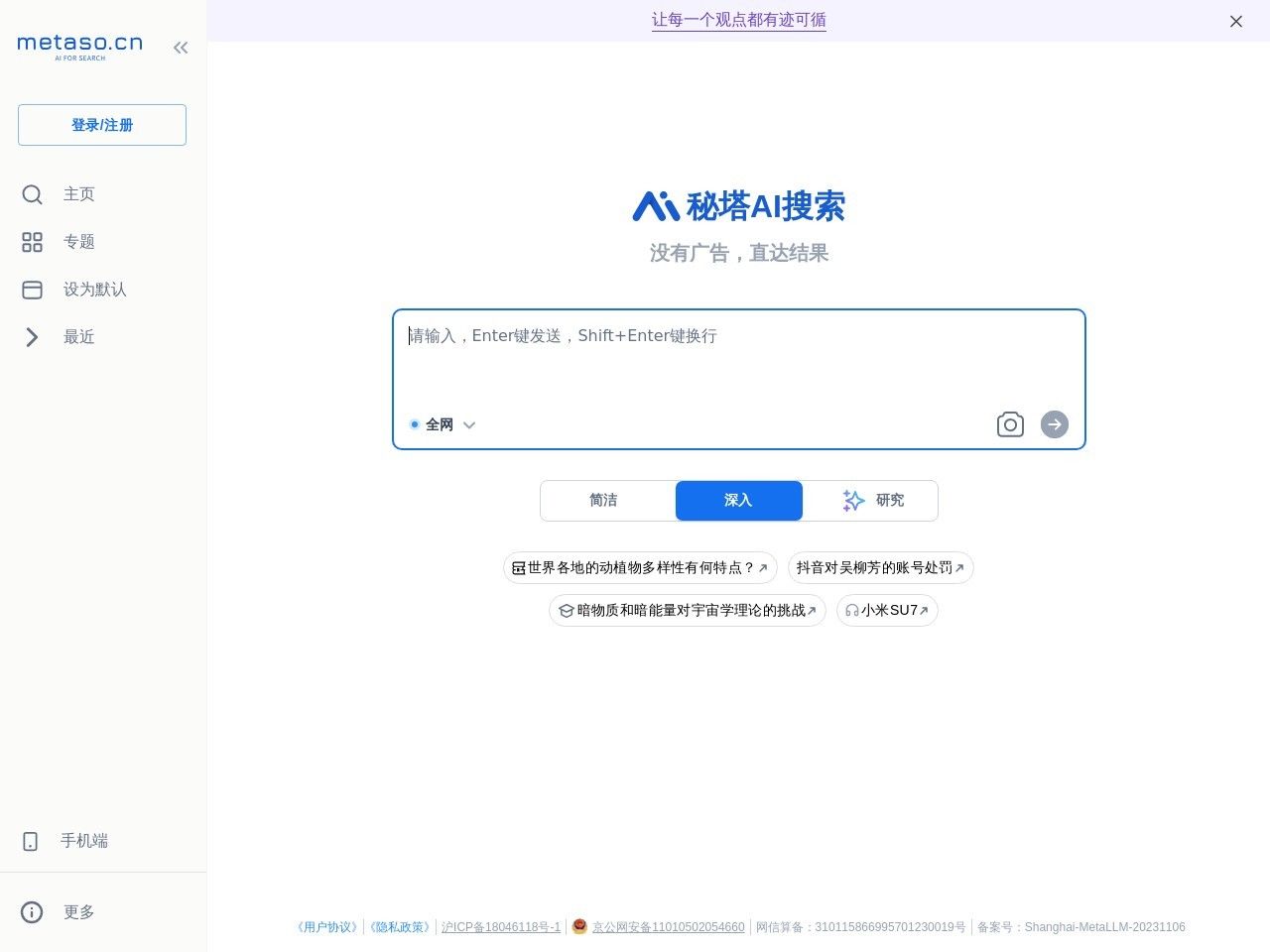Open suggestion 暗物质和暗能量 challenge
Screen dimensions: 1270x952
coord(688,611)
